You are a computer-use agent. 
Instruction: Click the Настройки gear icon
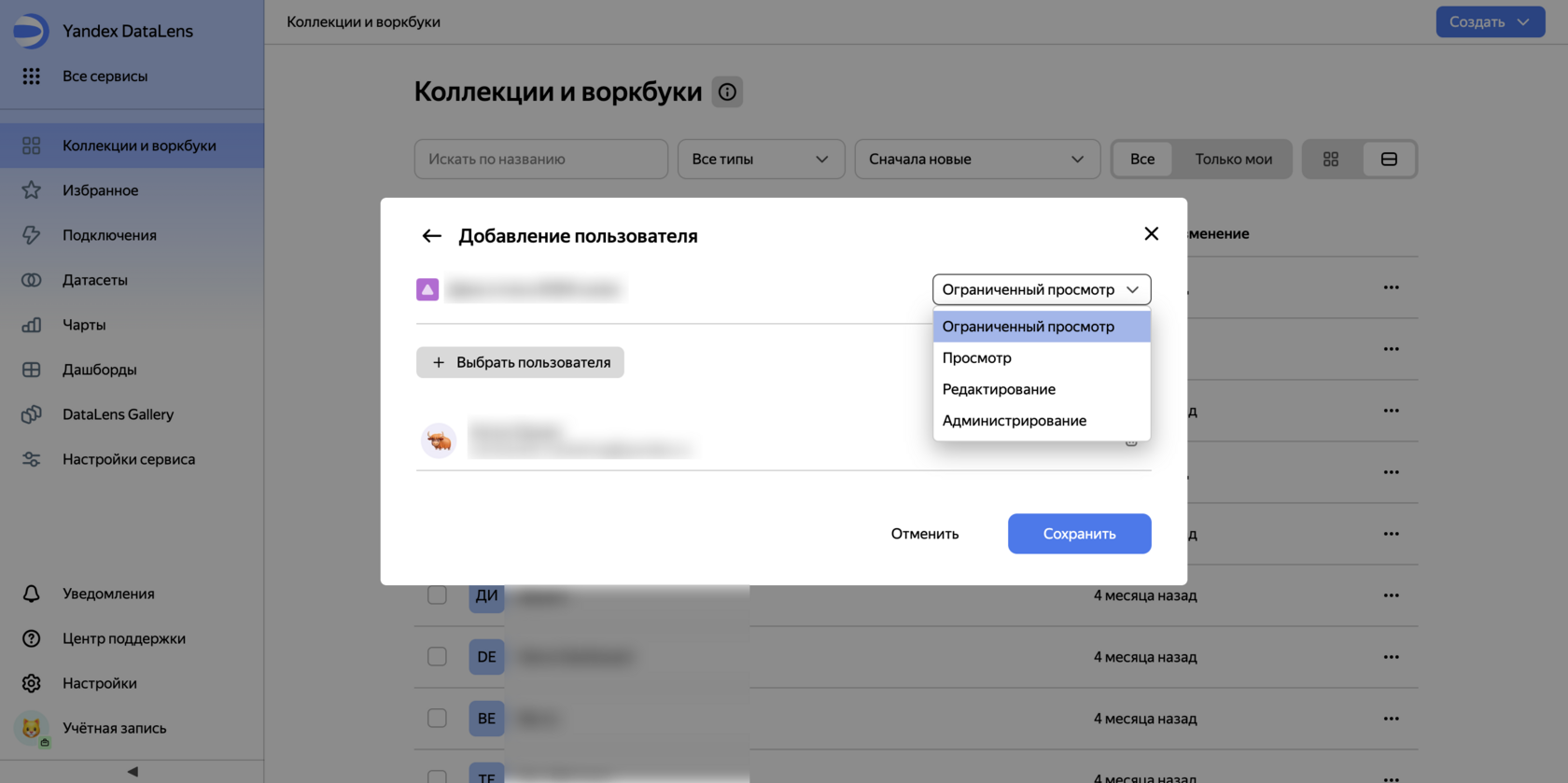31,683
